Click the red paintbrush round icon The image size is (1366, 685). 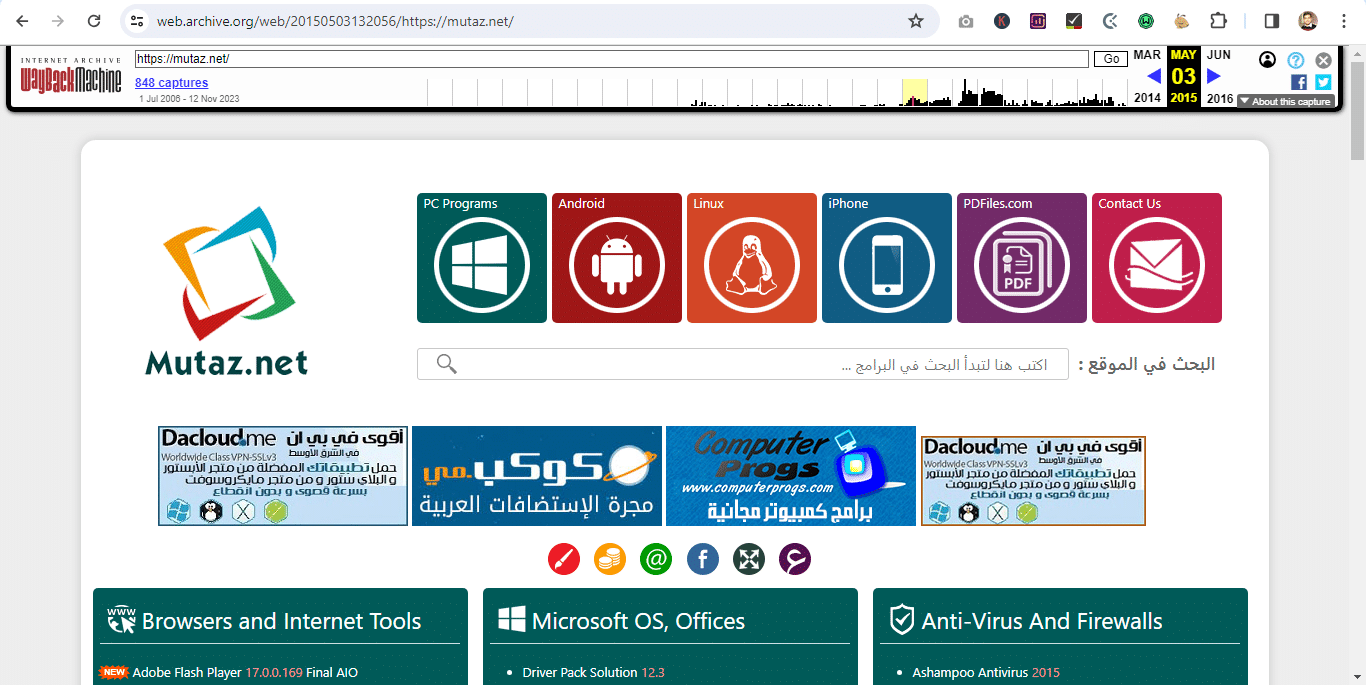(564, 559)
